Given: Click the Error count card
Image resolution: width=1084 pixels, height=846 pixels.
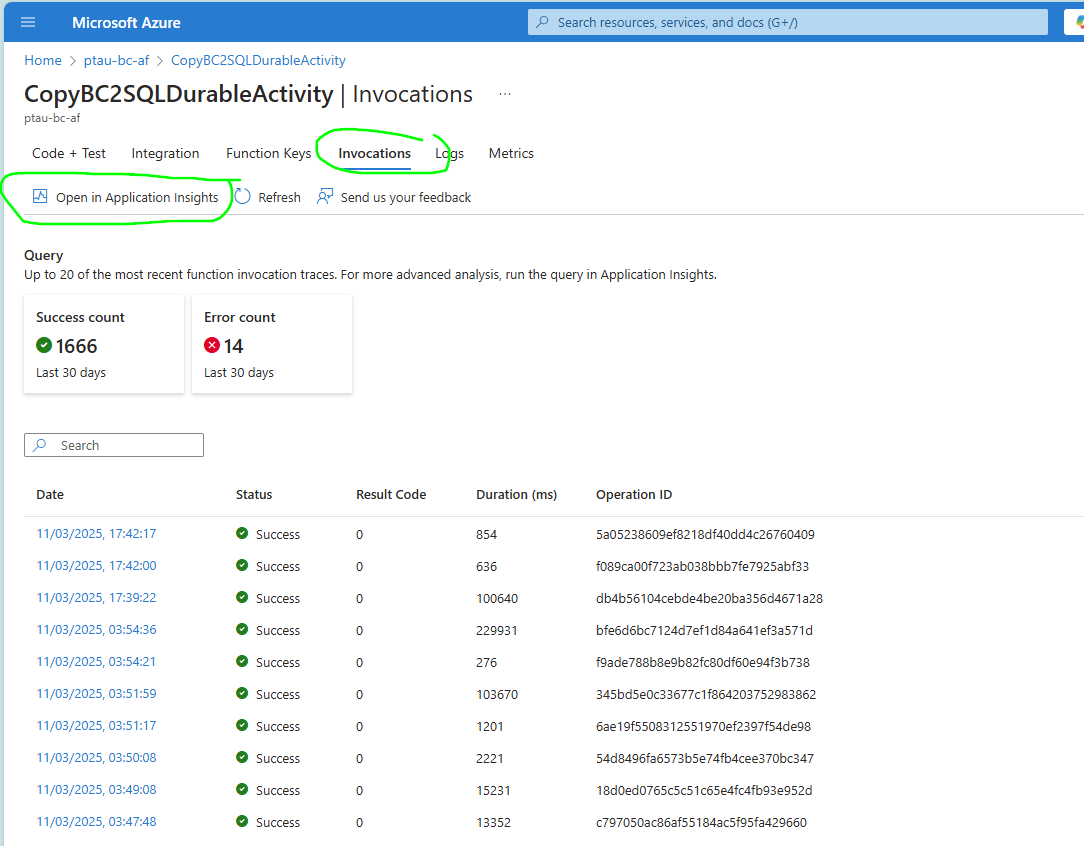Looking at the screenshot, I should tap(272, 344).
